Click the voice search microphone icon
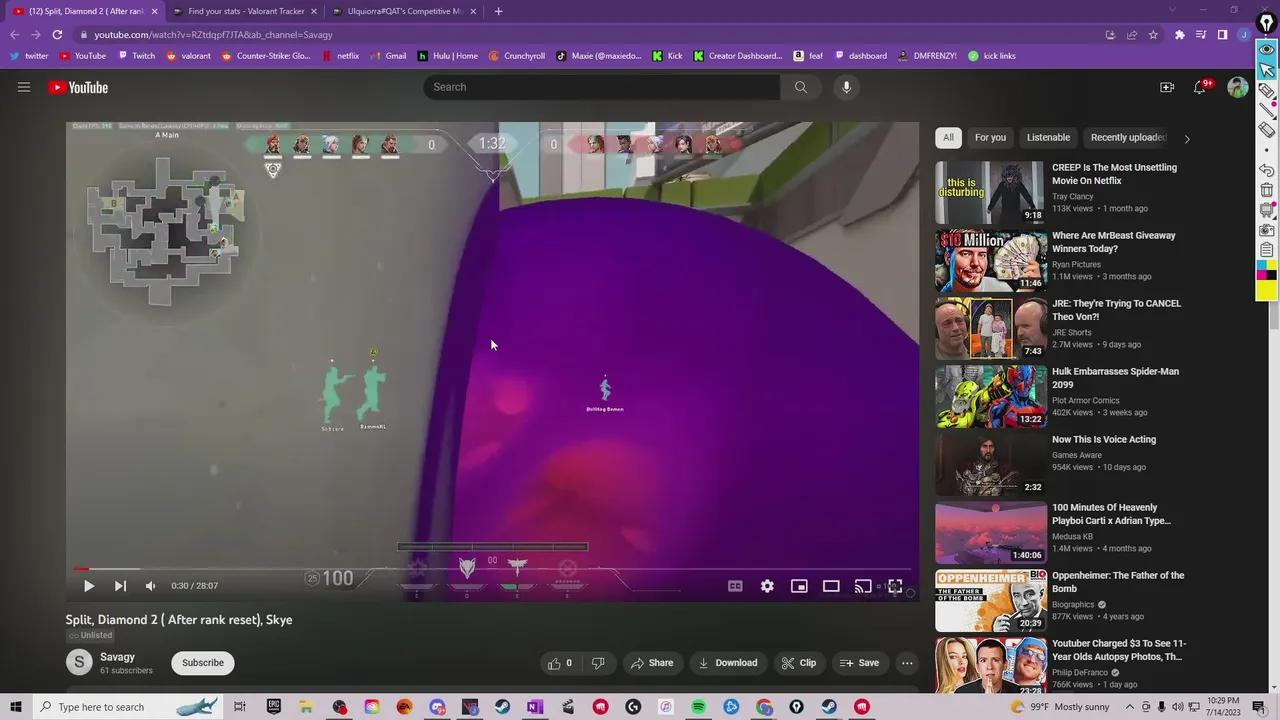The width and height of the screenshot is (1280, 720). click(846, 87)
